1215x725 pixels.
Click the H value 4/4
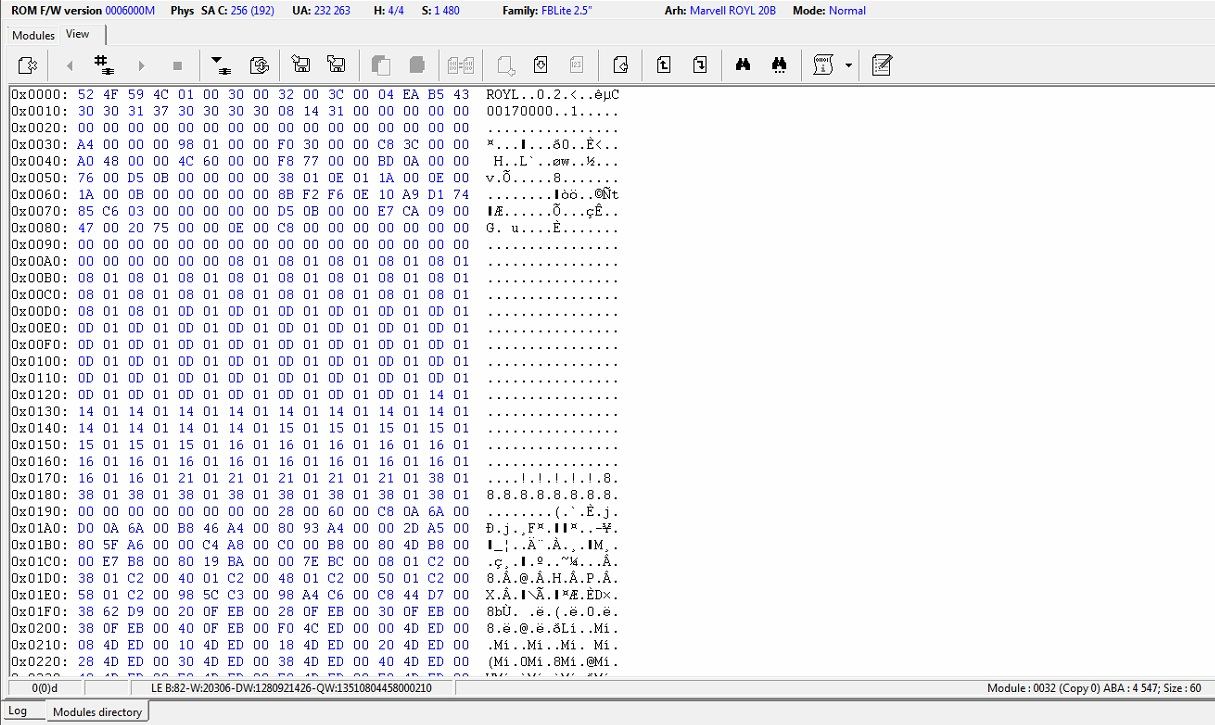point(398,11)
